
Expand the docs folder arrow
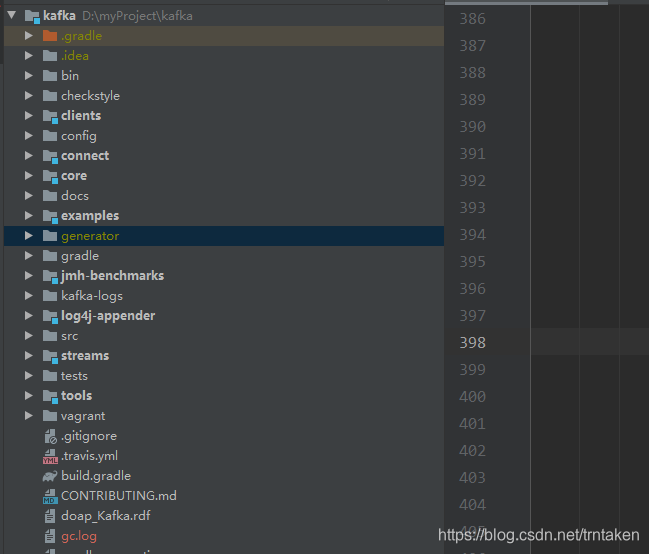(29, 195)
